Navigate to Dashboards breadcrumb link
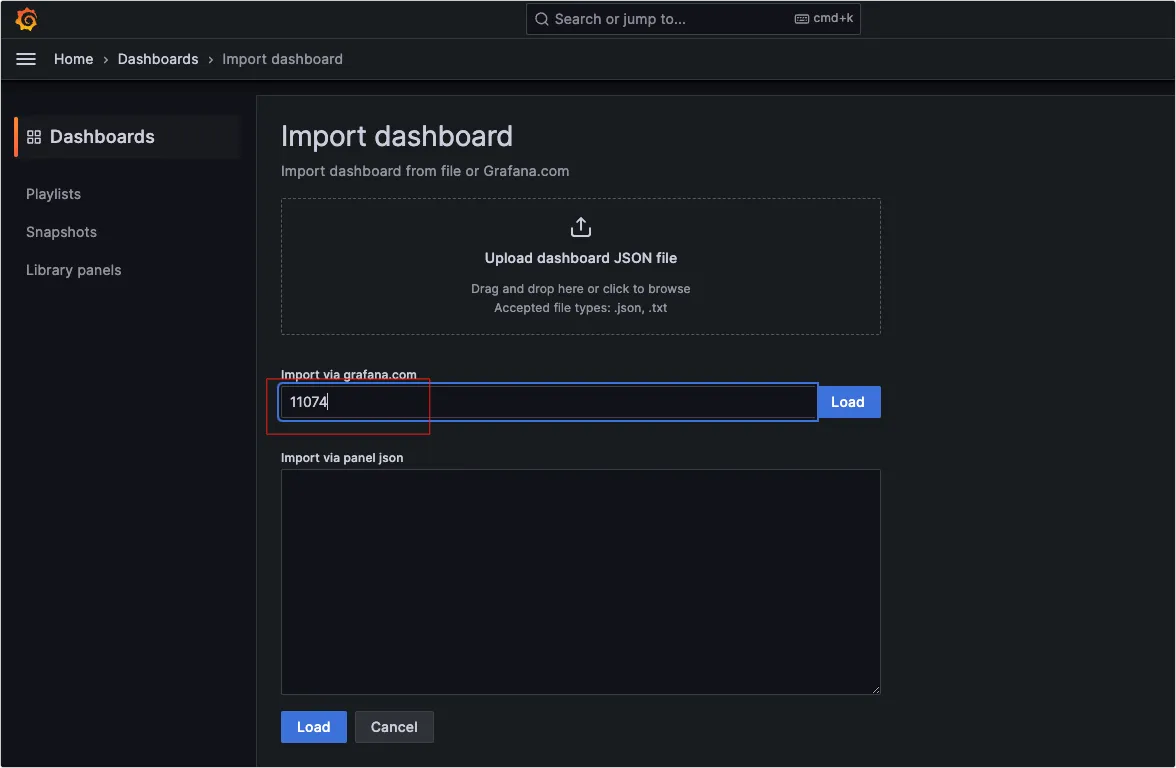The height and width of the screenshot is (768, 1176). [x=158, y=59]
